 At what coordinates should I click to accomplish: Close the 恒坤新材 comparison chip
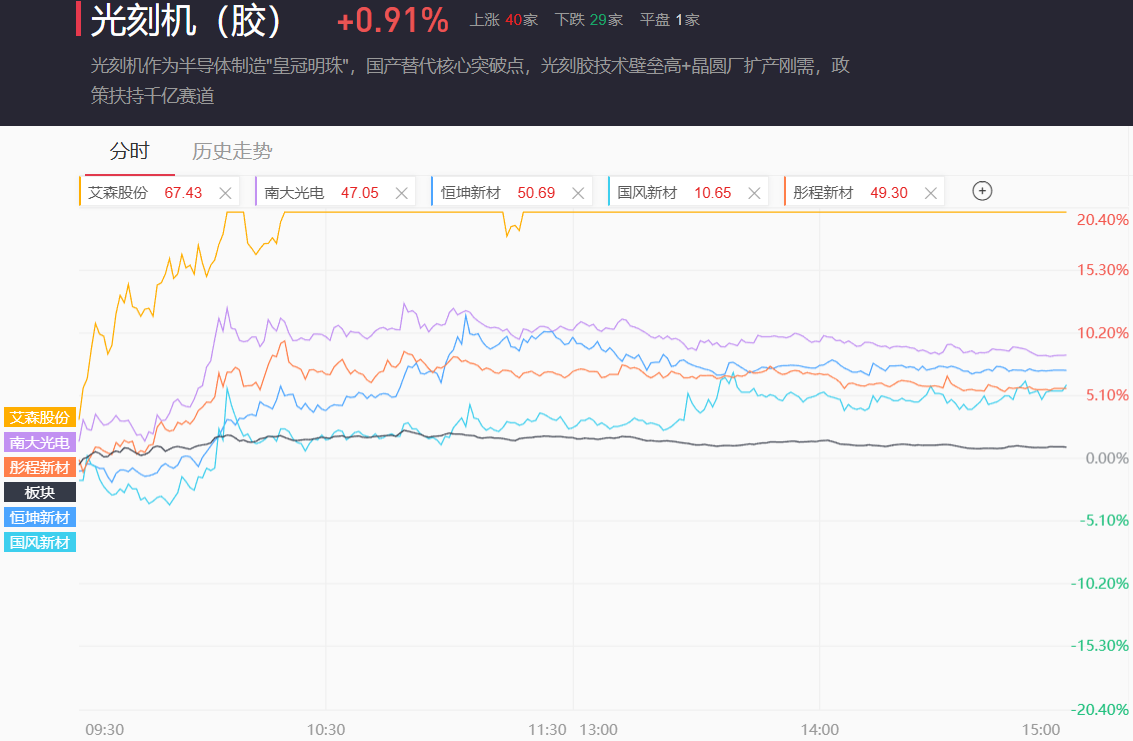click(x=578, y=193)
